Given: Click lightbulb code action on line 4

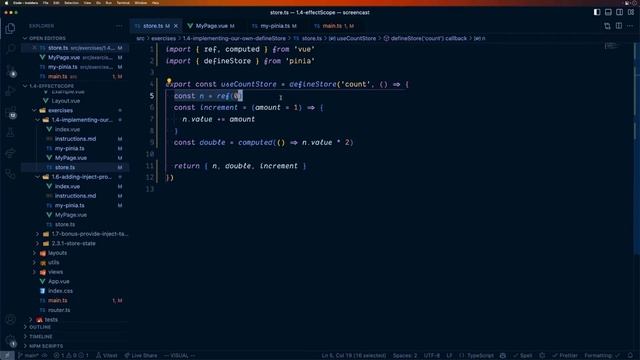Looking at the screenshot, I should pos(169,81).
